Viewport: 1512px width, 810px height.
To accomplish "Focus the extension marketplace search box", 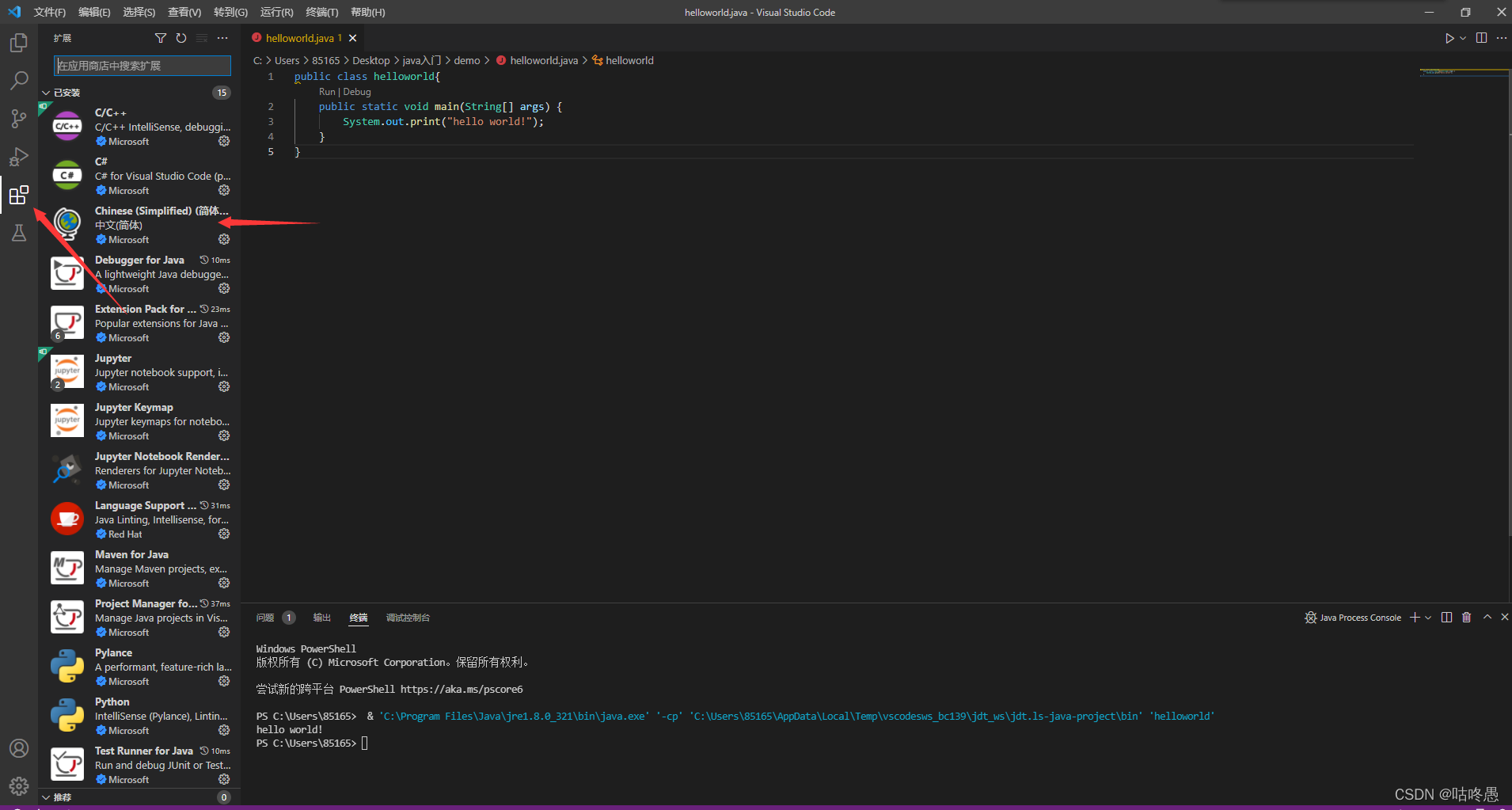I will 142,66.
